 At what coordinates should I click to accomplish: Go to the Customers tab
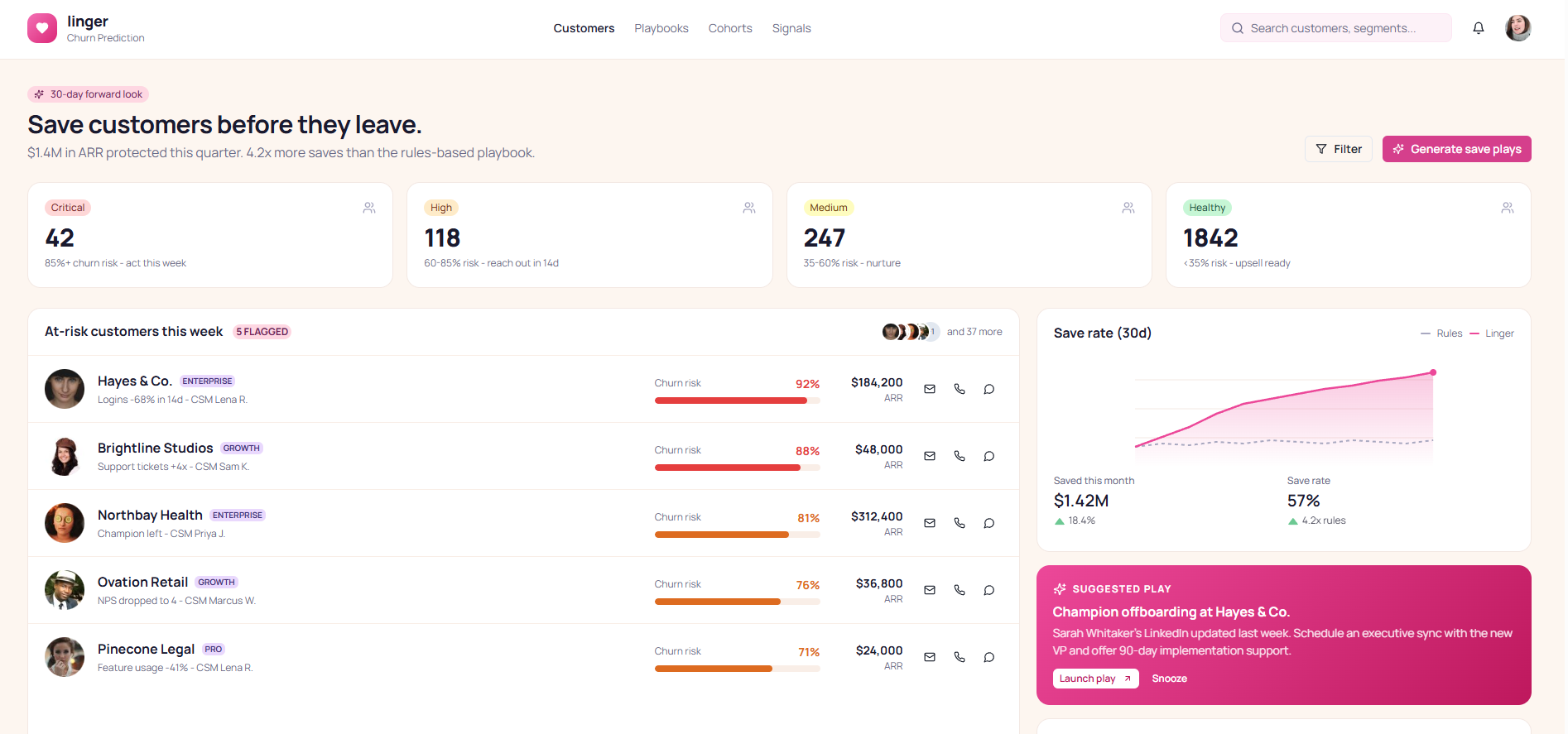pyautogui.click(x=584, y=28)
